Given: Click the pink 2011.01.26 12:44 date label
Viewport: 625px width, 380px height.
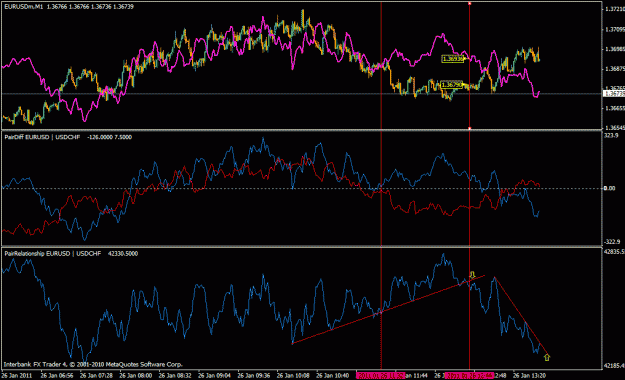Looking at the screenshot, I should click(470, 376).
